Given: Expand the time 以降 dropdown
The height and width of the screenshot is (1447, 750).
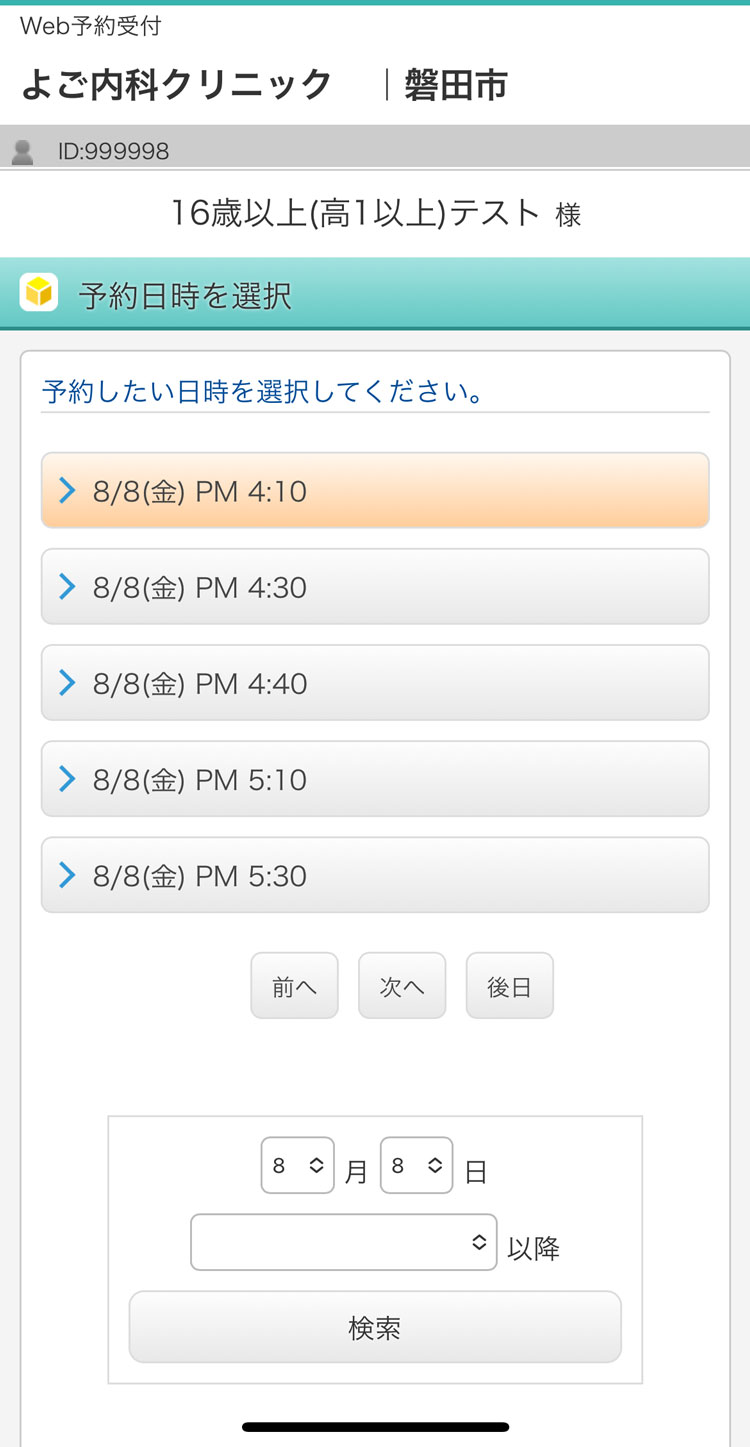Looking at the screenshot, I should (x=343, y=1242).
